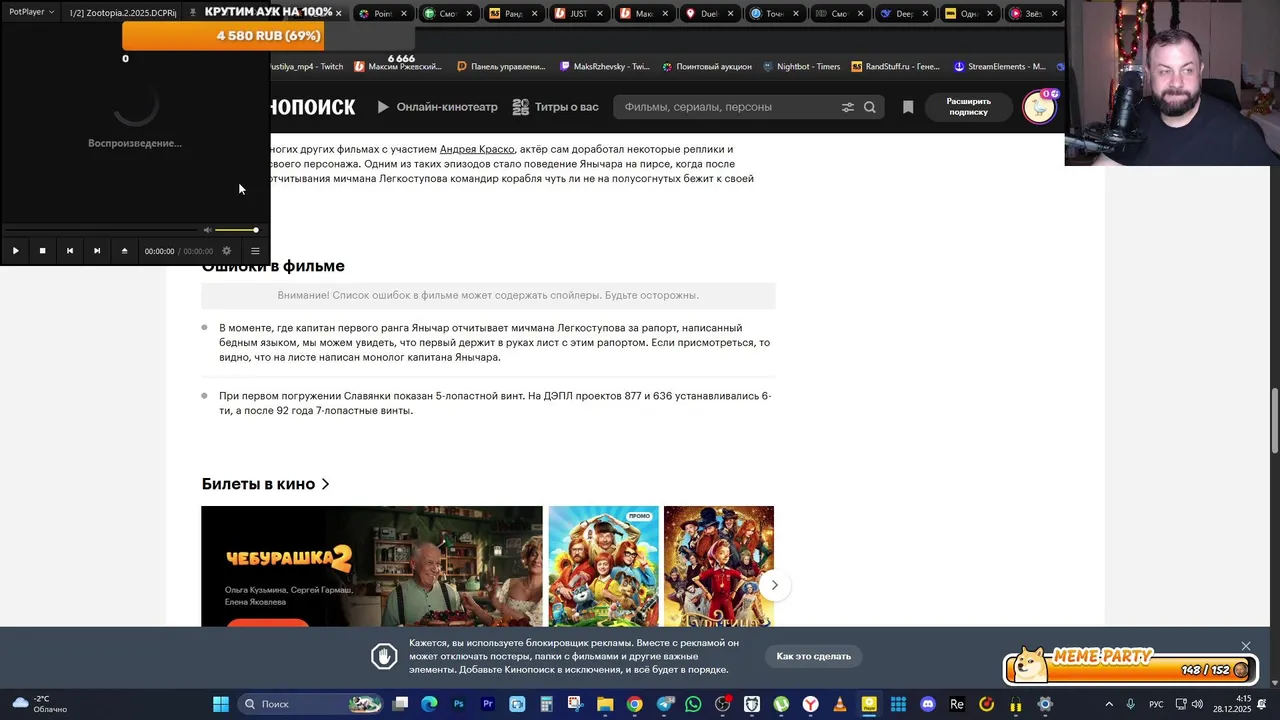Open File Explorer from taskbar
Viewport: 1280px width, 720px height.
coord(605,704)
